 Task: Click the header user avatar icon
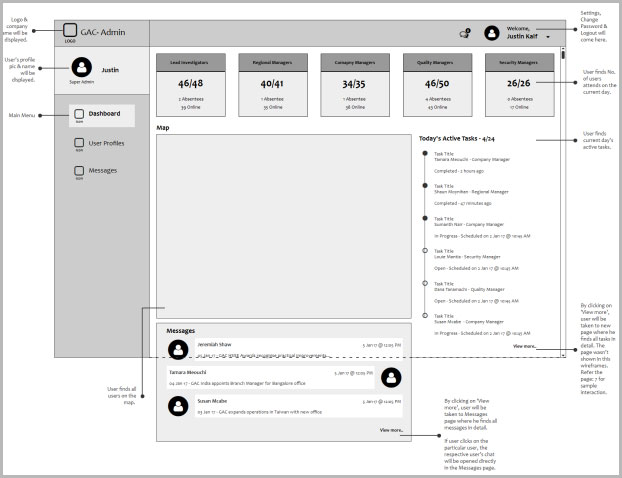[x=492, y=33]
